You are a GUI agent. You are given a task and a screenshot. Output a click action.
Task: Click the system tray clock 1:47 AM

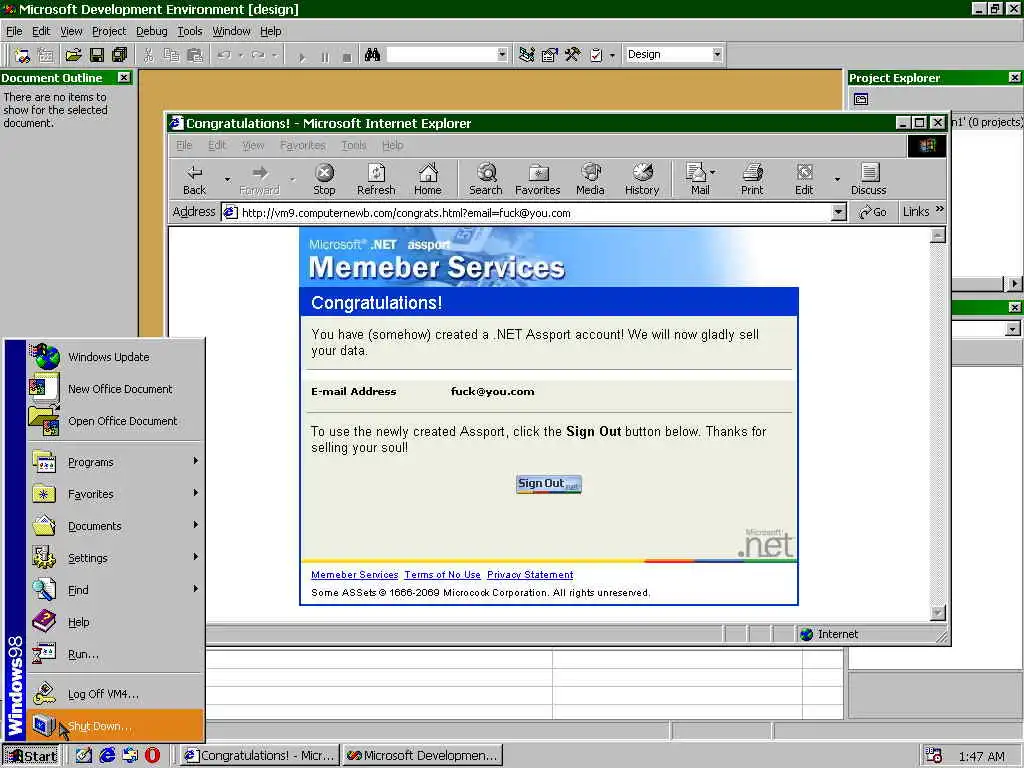click(x=981, y=756)
